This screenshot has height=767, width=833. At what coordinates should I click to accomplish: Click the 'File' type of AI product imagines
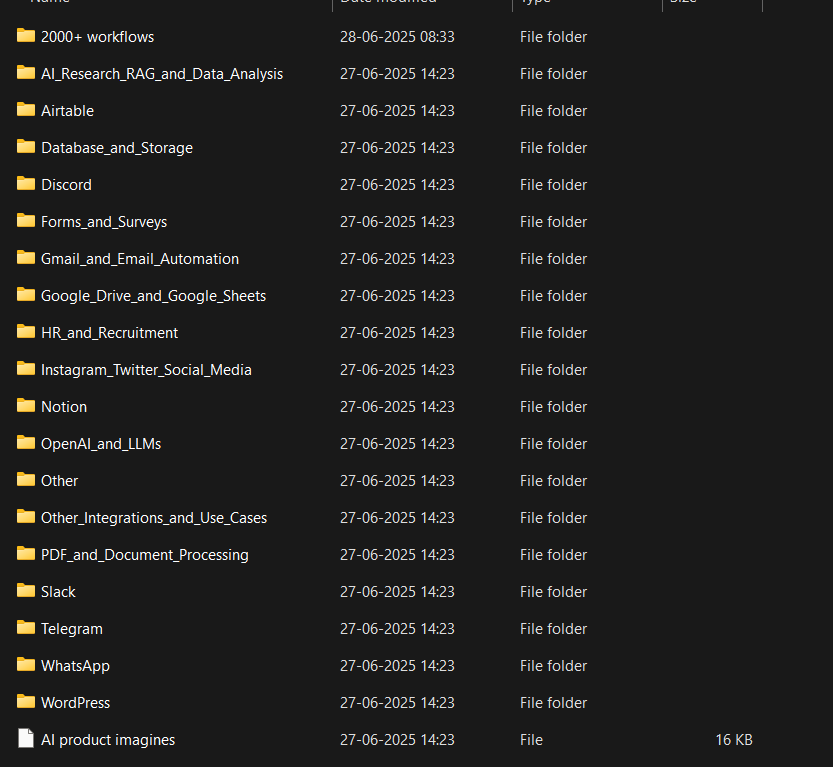point(531,740)
